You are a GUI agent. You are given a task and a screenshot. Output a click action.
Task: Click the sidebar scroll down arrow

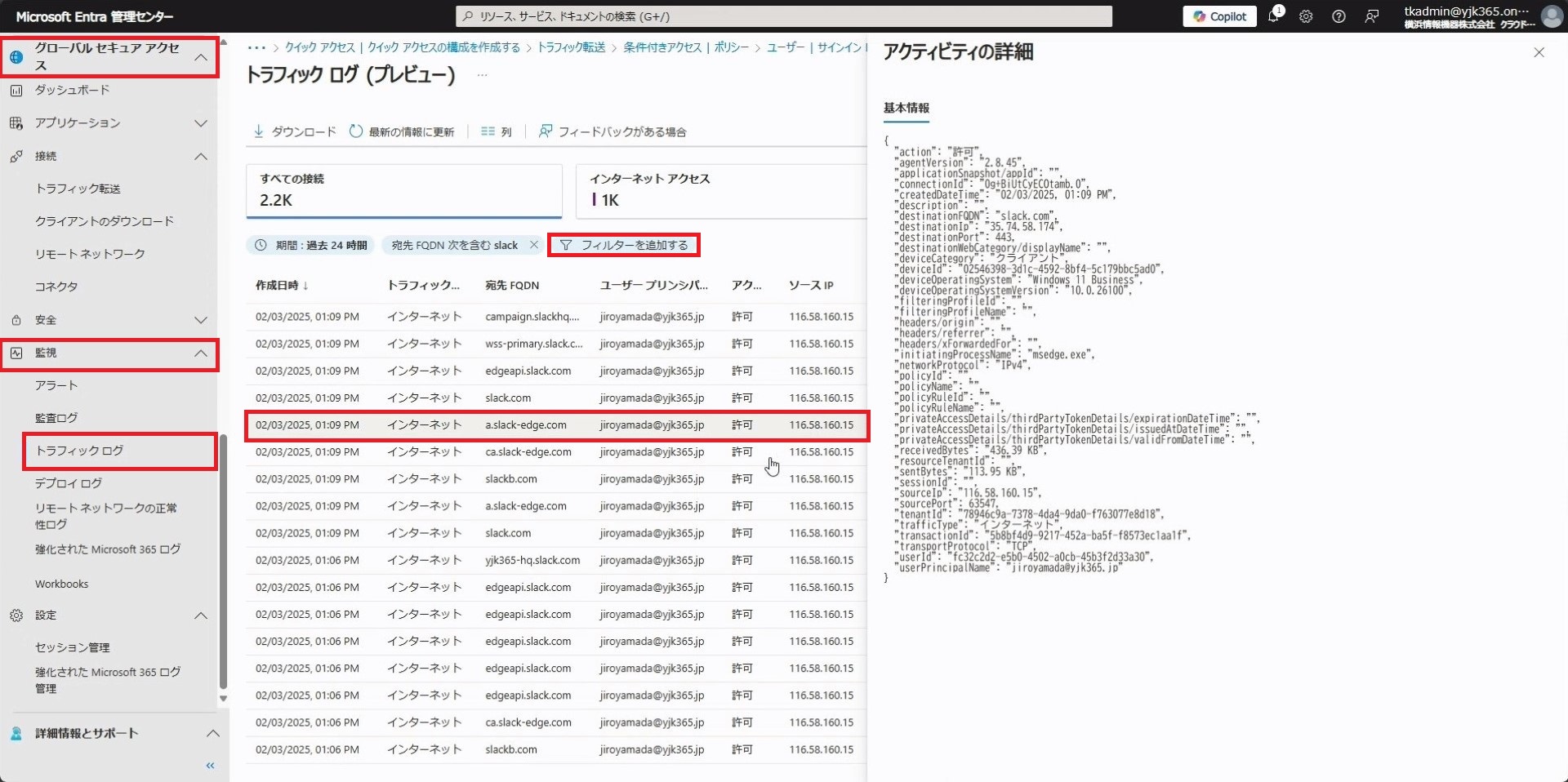[223, 699]
